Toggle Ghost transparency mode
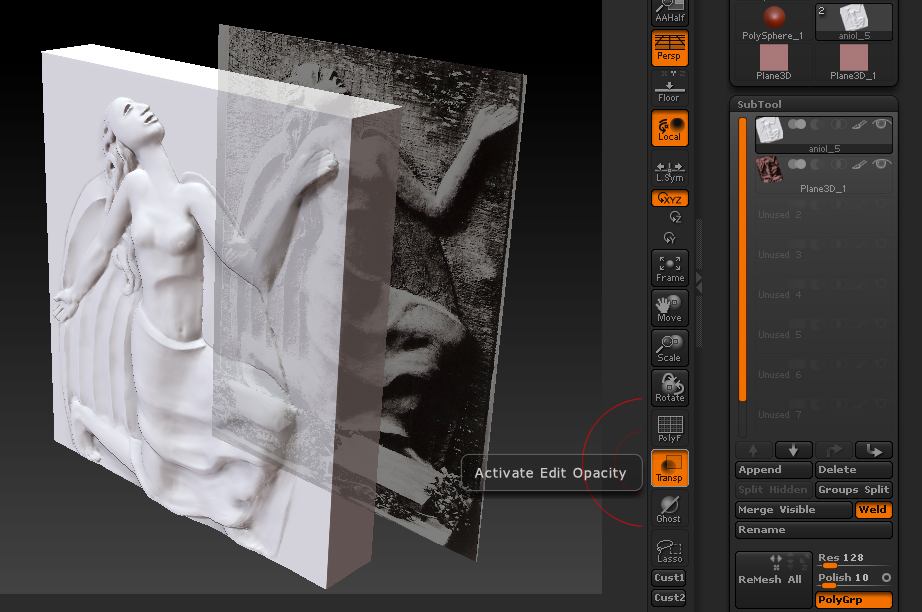Image resolution: width=922 pixels, height=612 pixels. [x=669, y=509]
